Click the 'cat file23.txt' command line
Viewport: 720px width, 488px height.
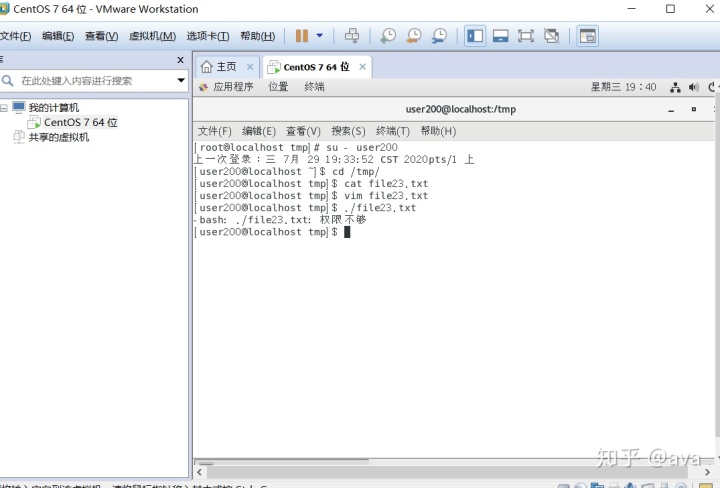point(311,184)
